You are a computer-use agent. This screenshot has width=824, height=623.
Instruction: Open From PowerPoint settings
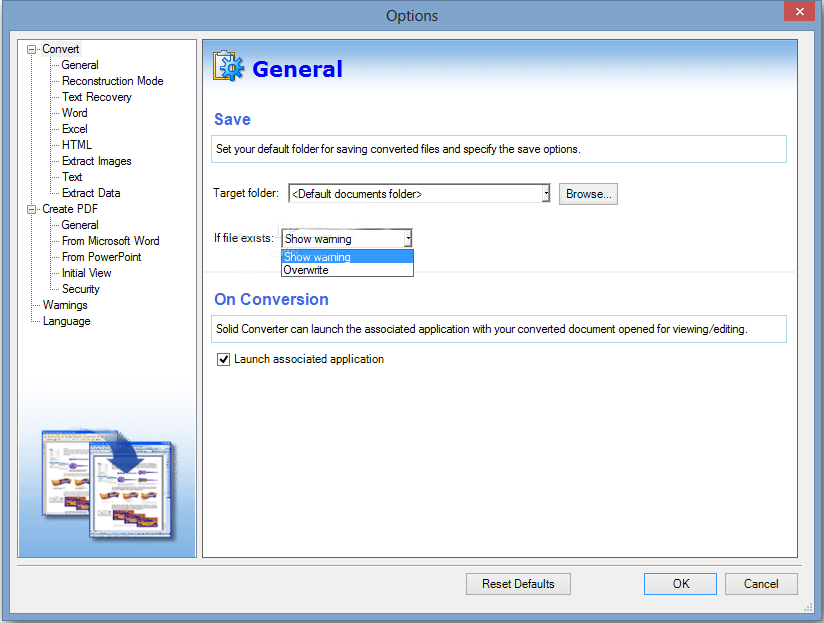pos(101,257)
